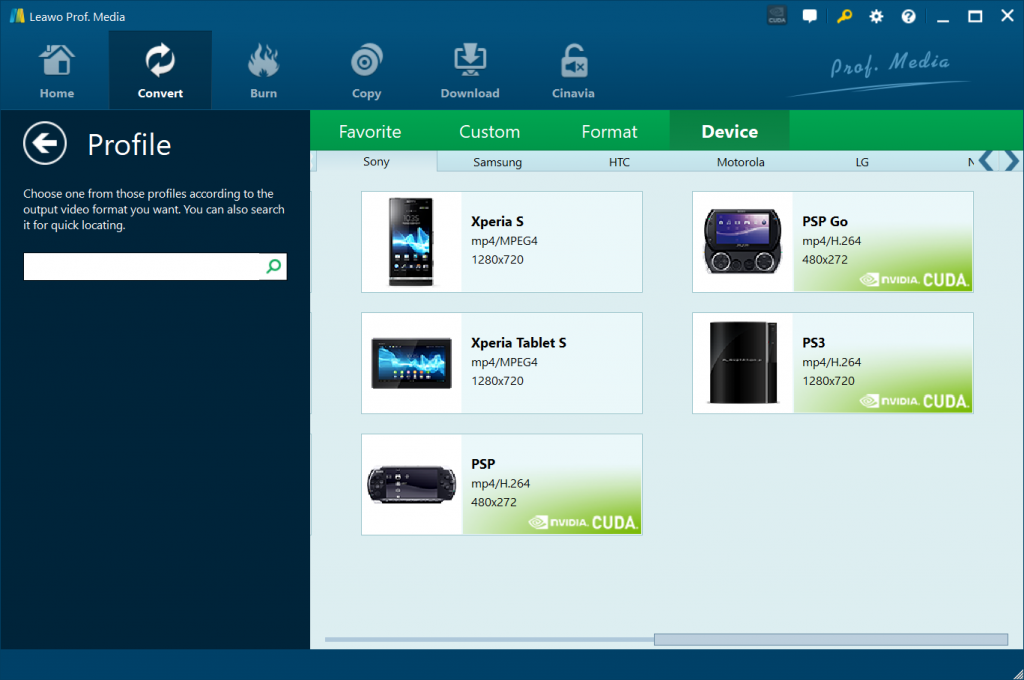Maximize the Leawo window
Screen dimensions: 1024x680
[x=975, y=16]
